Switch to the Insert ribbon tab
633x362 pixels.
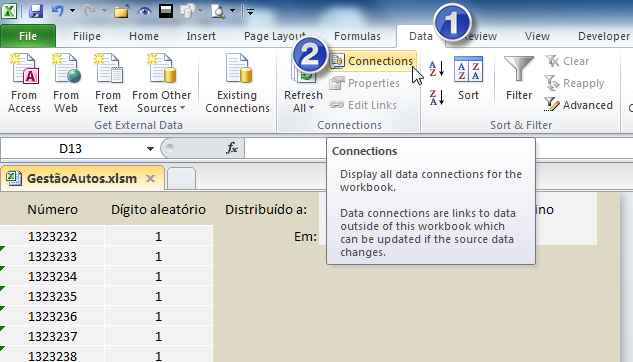pos(201,36)
